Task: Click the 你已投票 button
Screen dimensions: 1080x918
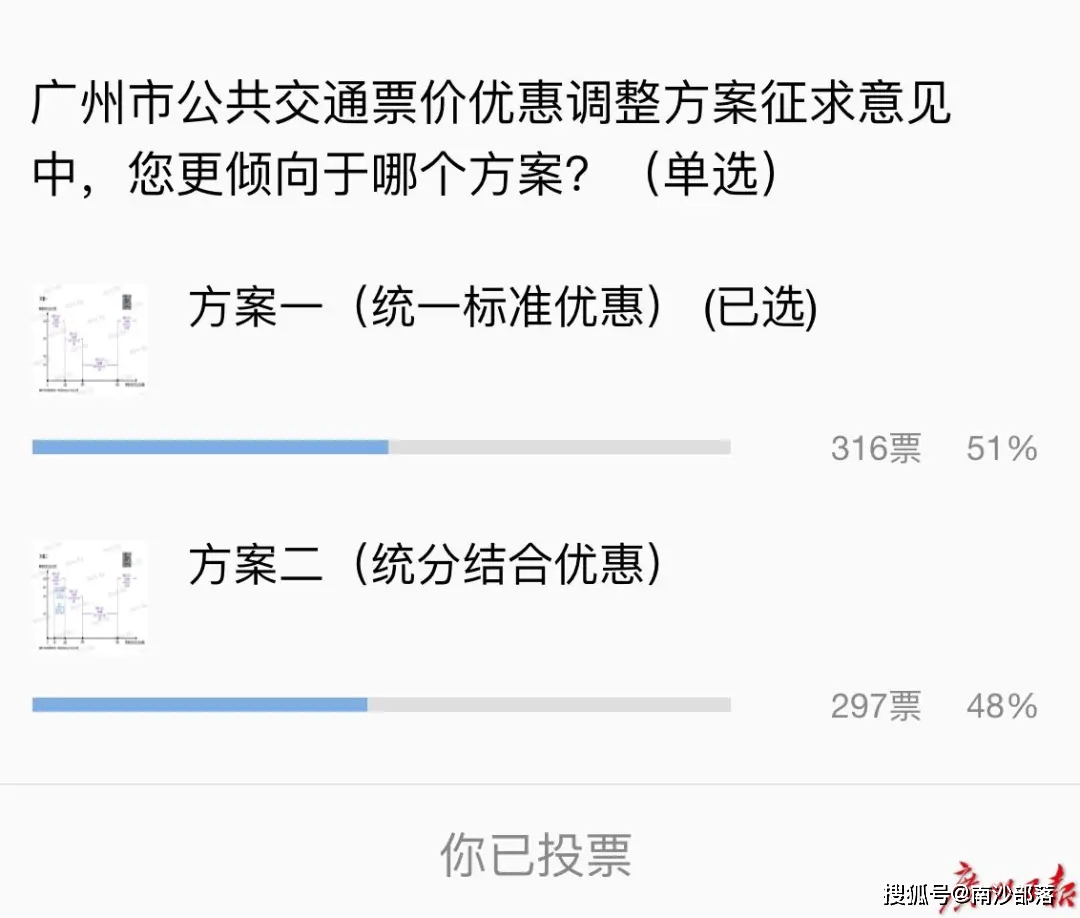Action: pyautogui.click(x=536, y=855)
